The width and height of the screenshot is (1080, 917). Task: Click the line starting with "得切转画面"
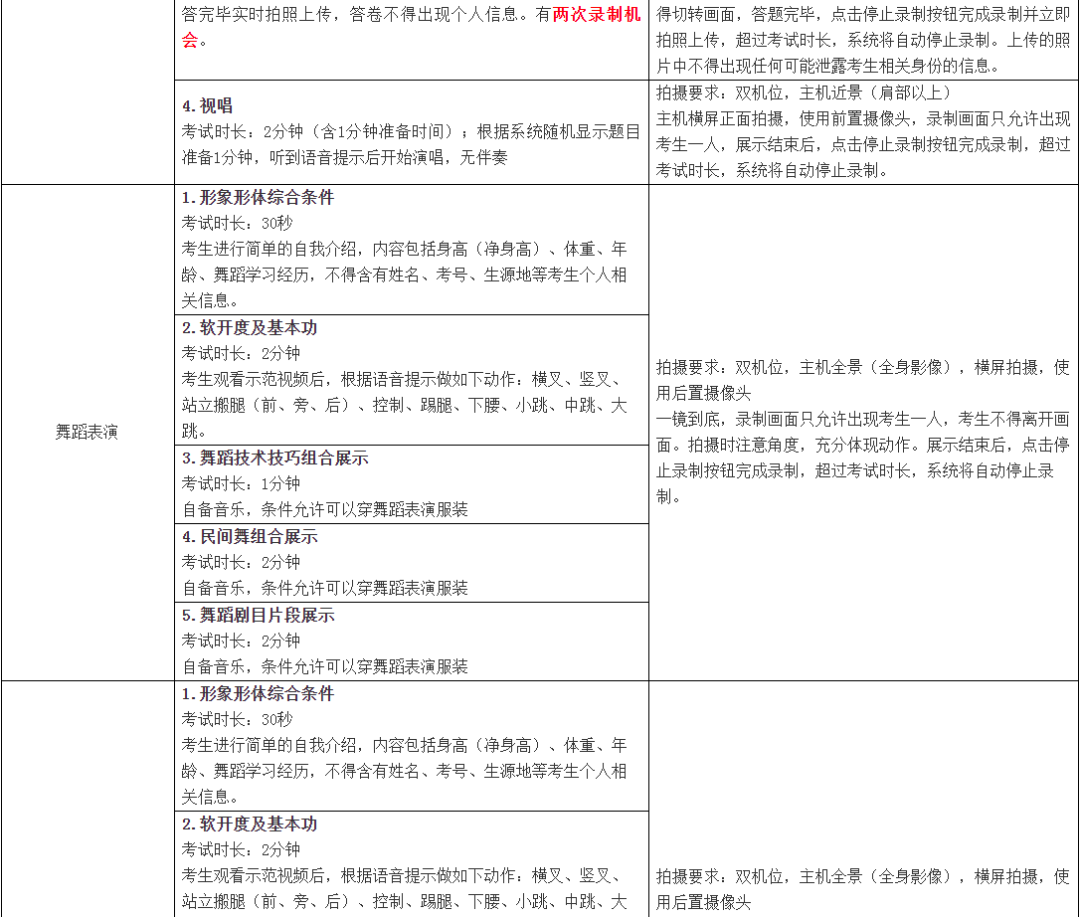pyautogui.click(x=862, y=17)
